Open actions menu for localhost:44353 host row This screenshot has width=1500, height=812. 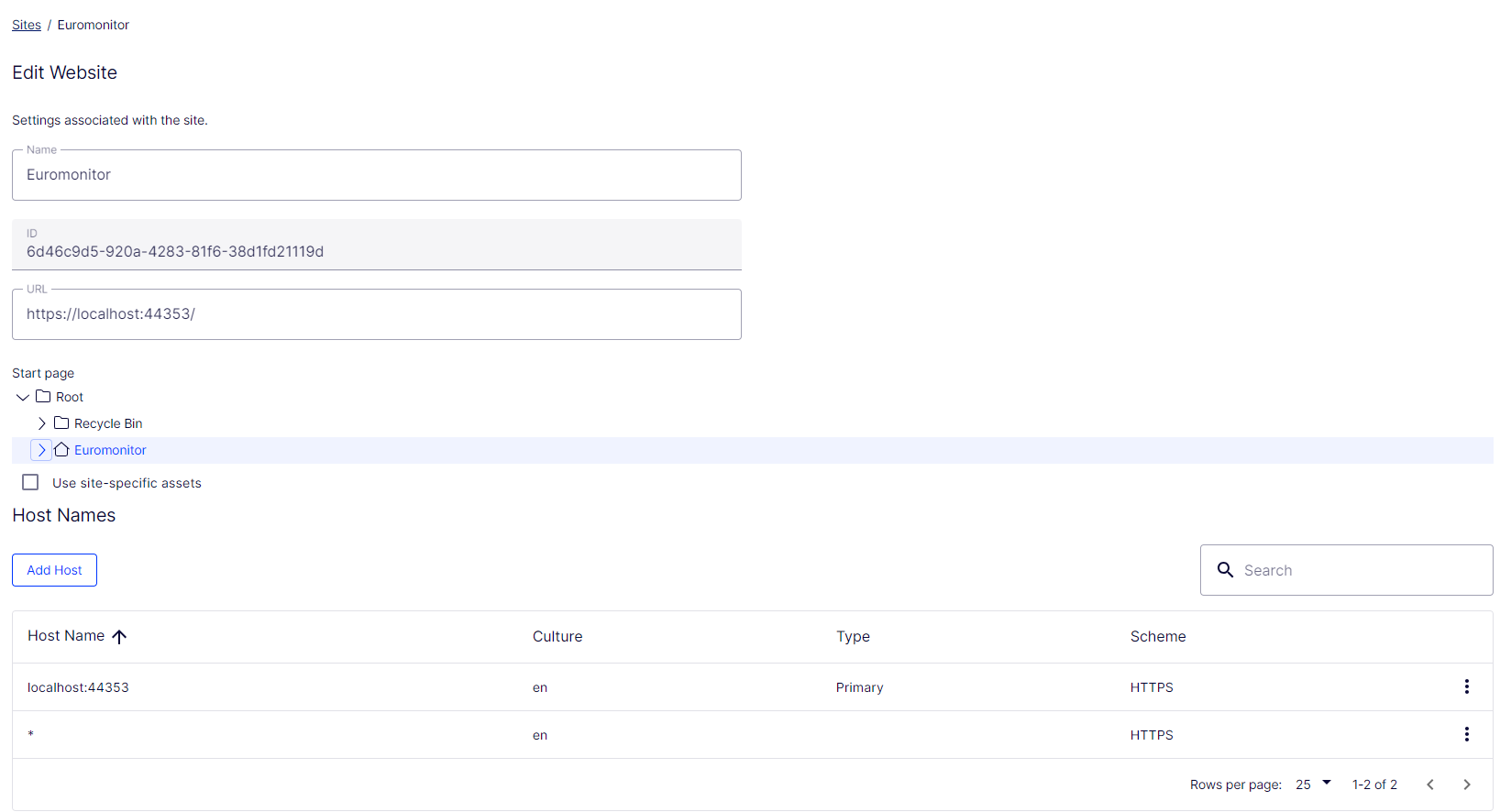point(1466,686)
